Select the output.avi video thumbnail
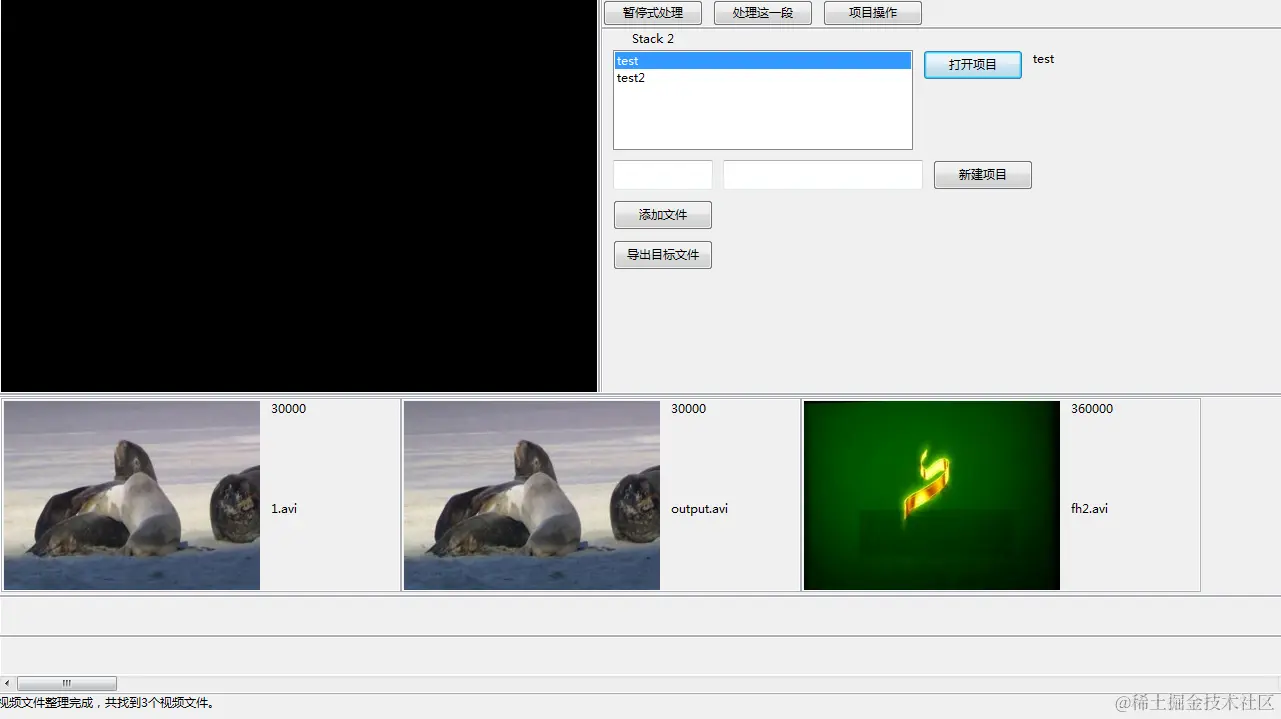Image resolution: width=1281 pixels, height=719 pixels. [532, 496]
